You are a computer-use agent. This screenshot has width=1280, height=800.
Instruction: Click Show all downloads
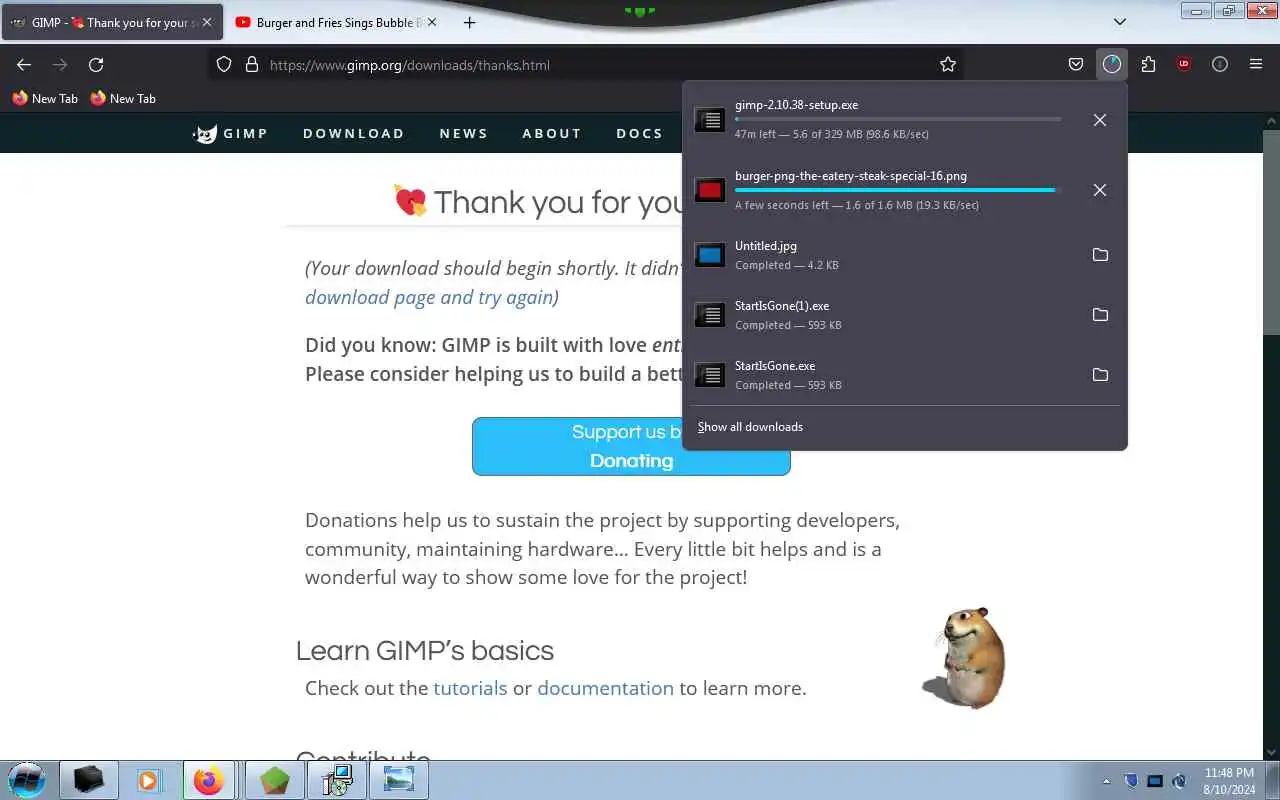coord(750,427)
